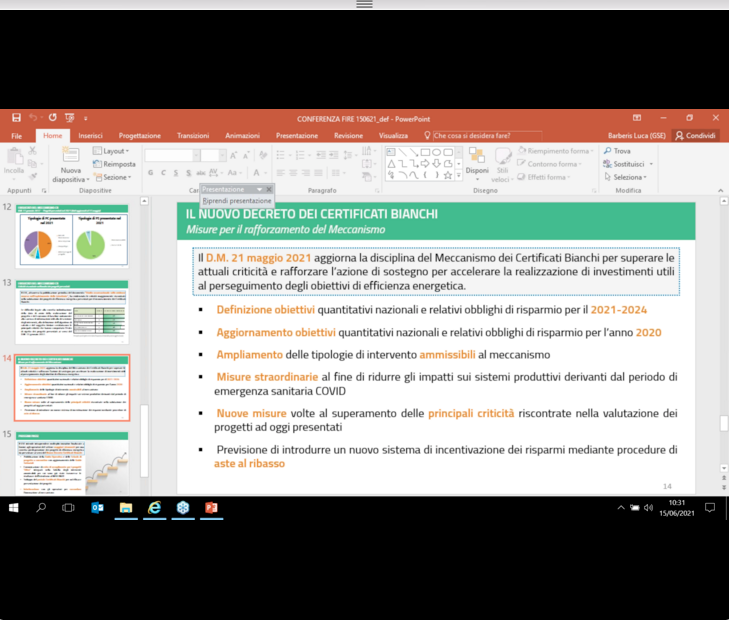Viewport: 729px width, 620px height.
Task: Open the Animazioni ribbon tab
Action: 242,136
